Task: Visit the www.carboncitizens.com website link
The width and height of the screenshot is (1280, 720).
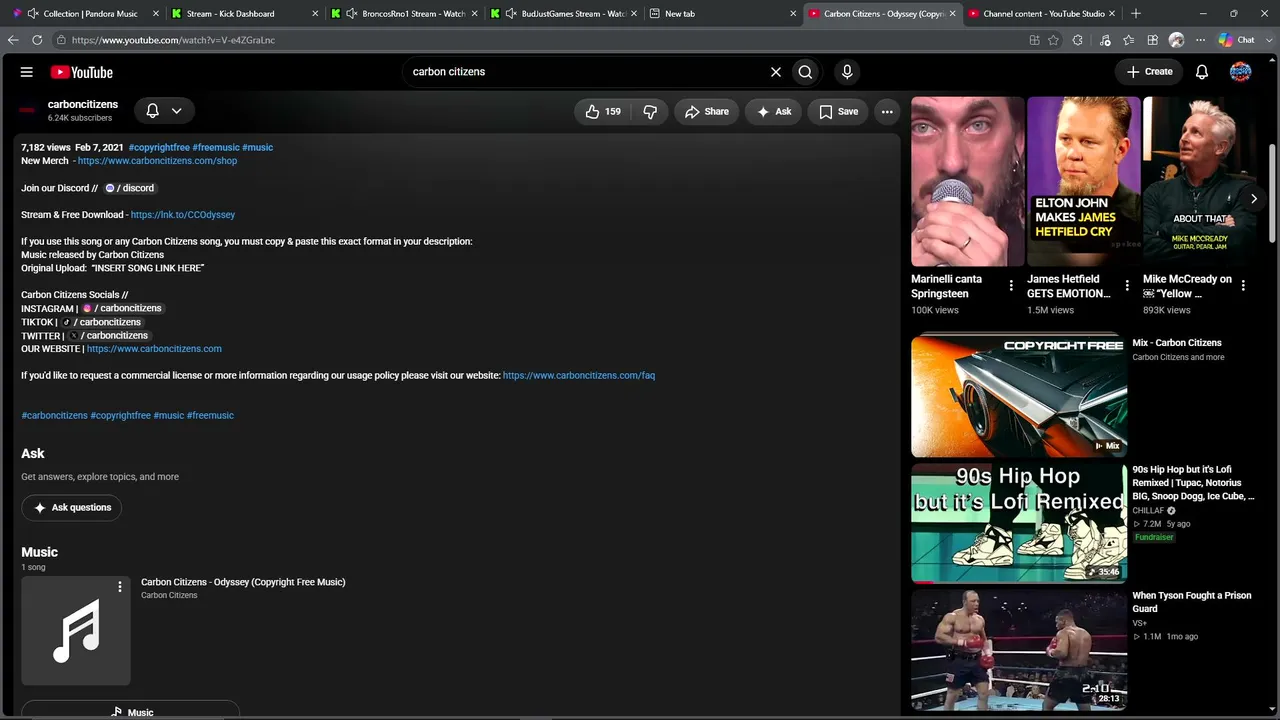Action: pyautogui.click(x=154, y=349)
